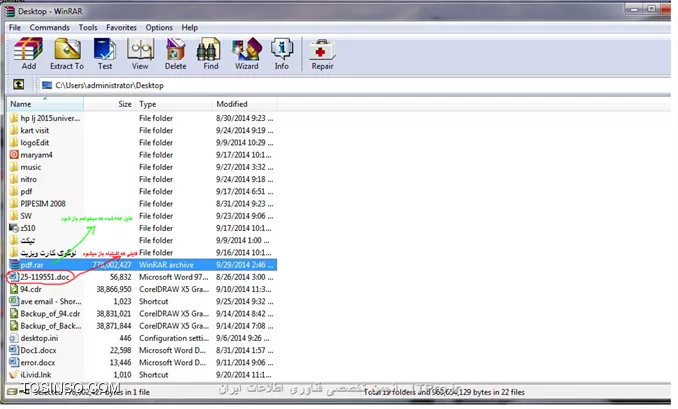The image size is (678, 409).
Task: Sort by the Name column header
Action: 45,104
